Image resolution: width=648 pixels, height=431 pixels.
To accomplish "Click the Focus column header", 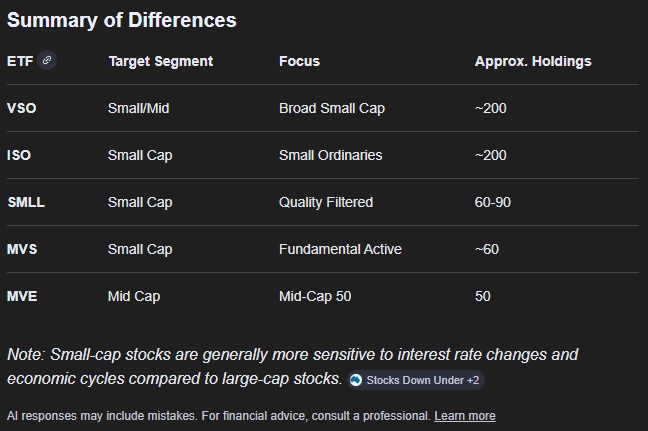I will point(299,61).
